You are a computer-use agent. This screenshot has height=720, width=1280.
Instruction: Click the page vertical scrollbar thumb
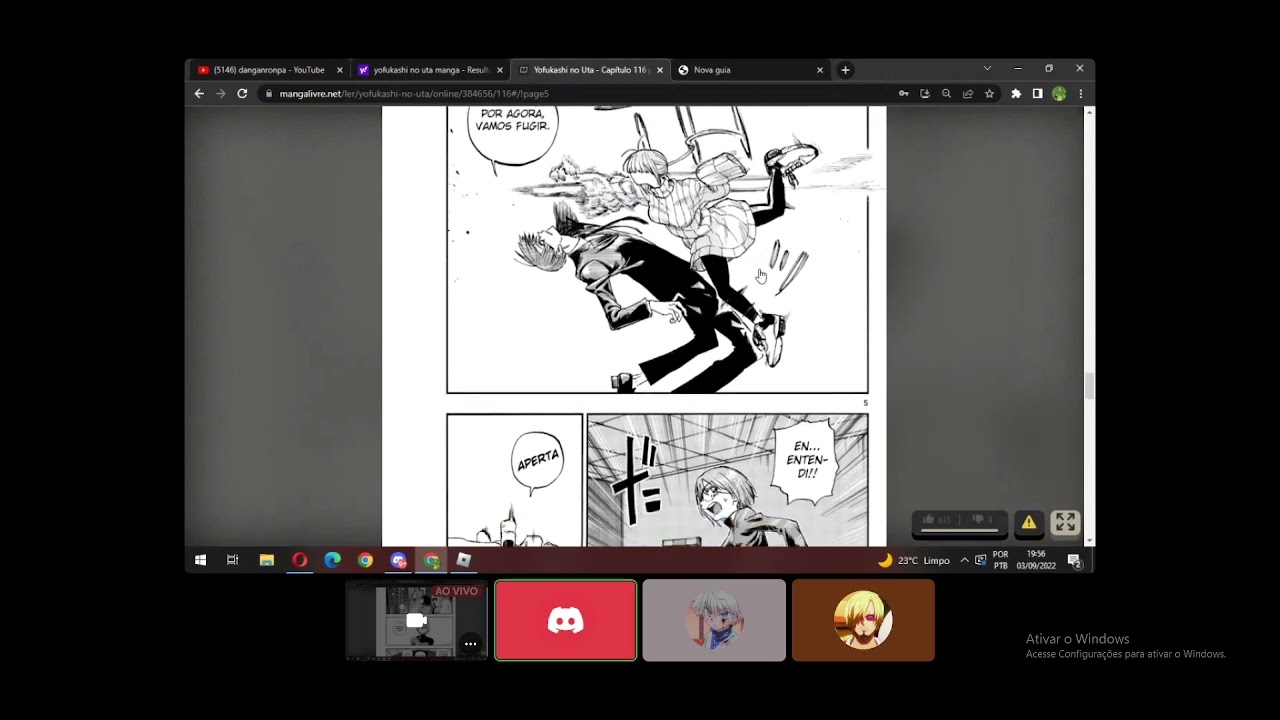click(1089, 386)
